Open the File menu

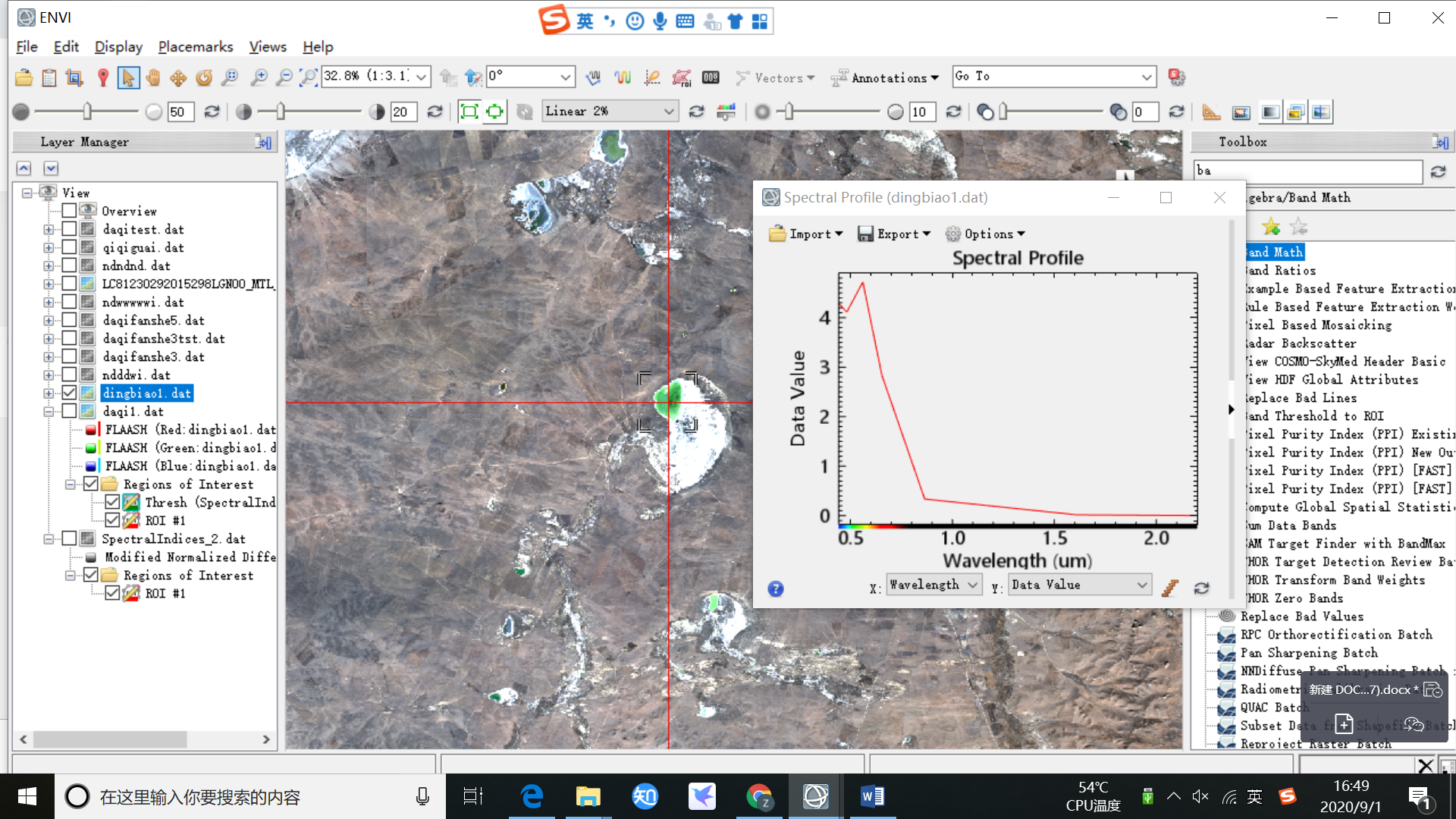pos(27,47)
